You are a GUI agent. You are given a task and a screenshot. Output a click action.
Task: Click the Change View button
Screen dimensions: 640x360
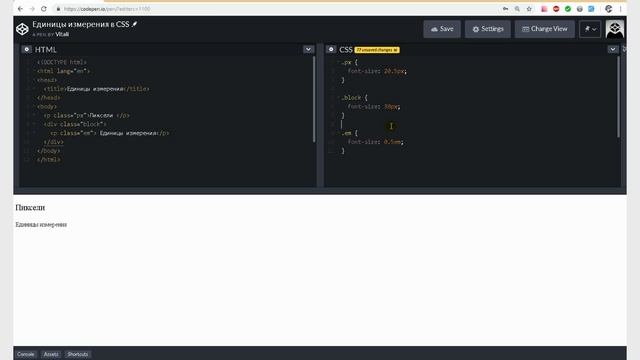pos(544,29)
